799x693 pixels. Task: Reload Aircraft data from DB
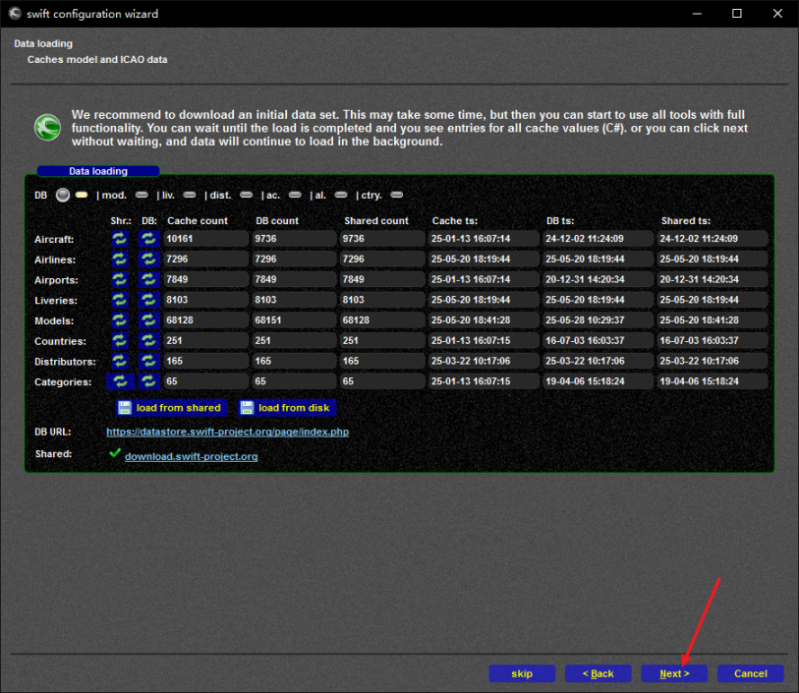[149, 239]
